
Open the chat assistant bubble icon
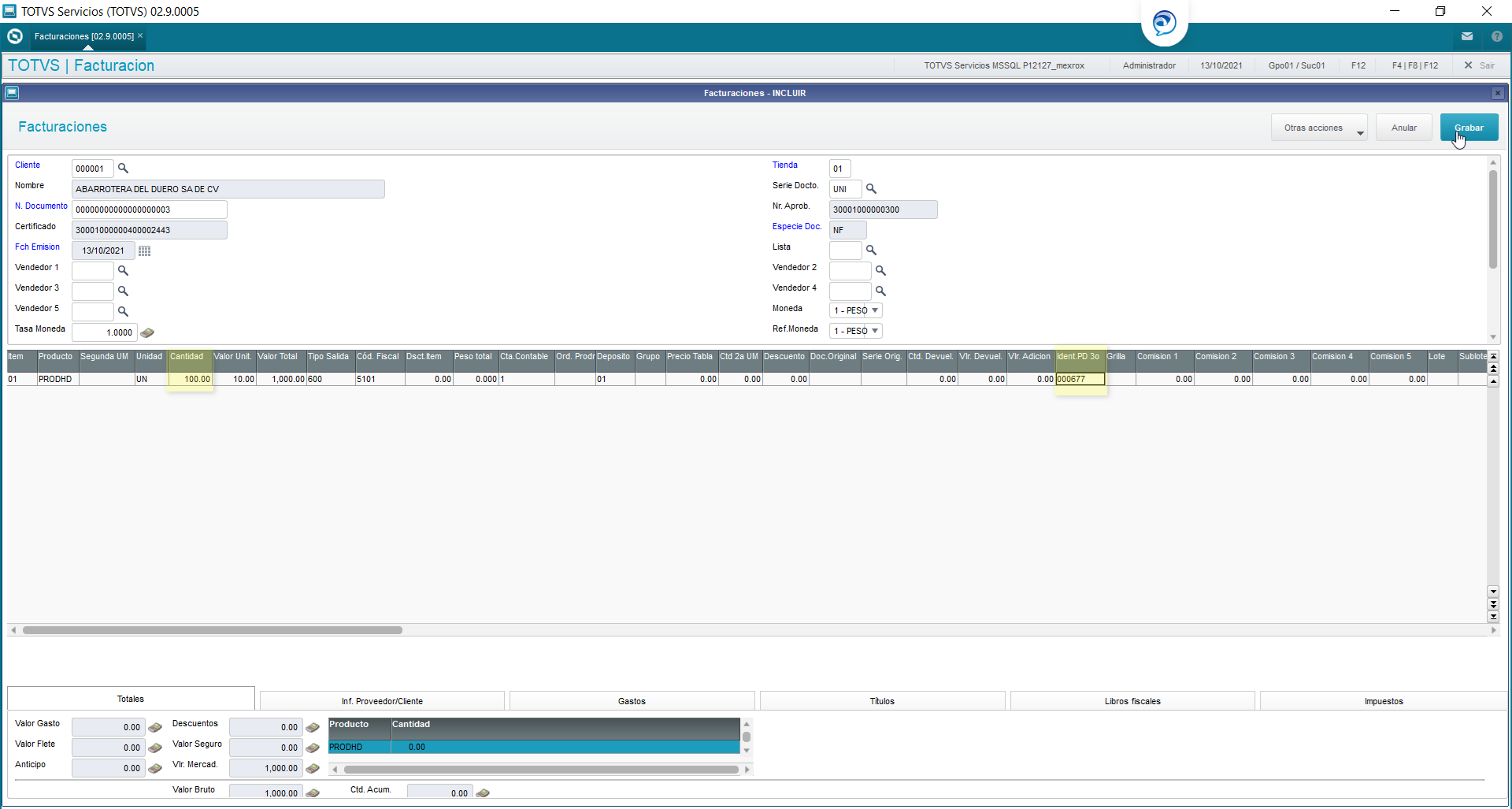coord(1165,22)
